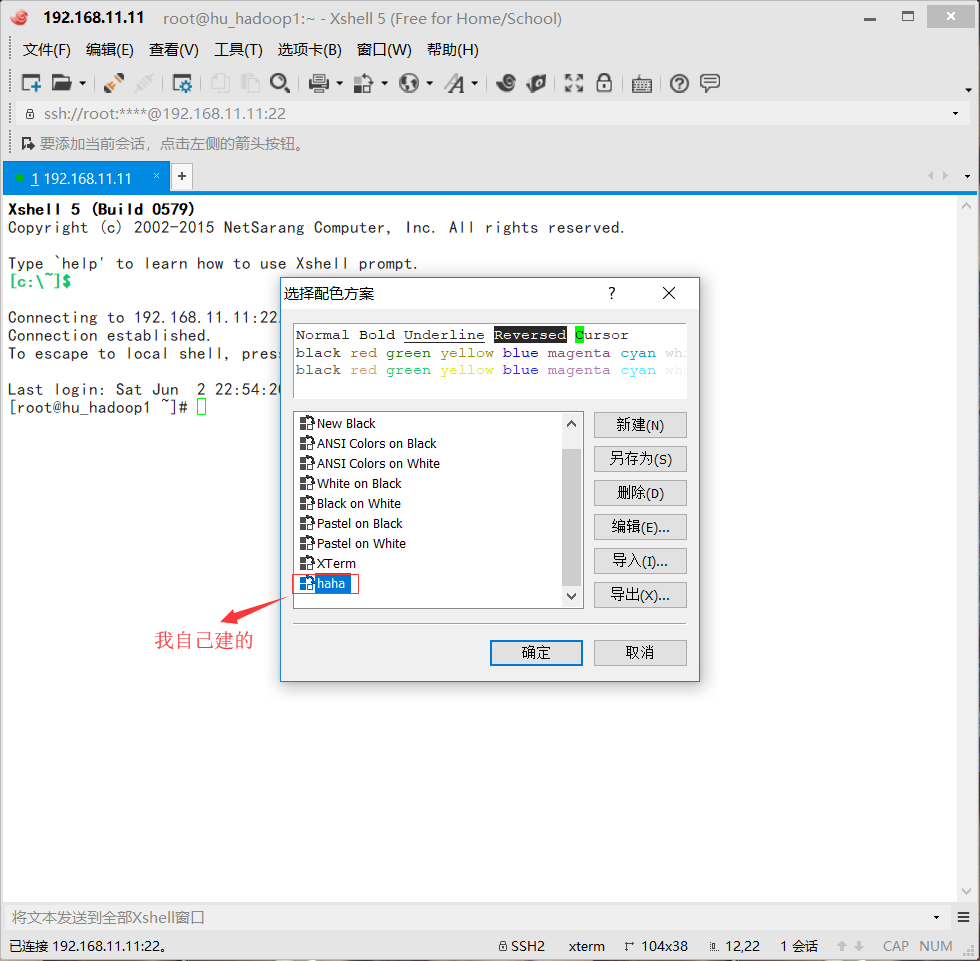The image size is (980, 961).
Task: Click the 导出(X)... button
Action: point(640,595)
